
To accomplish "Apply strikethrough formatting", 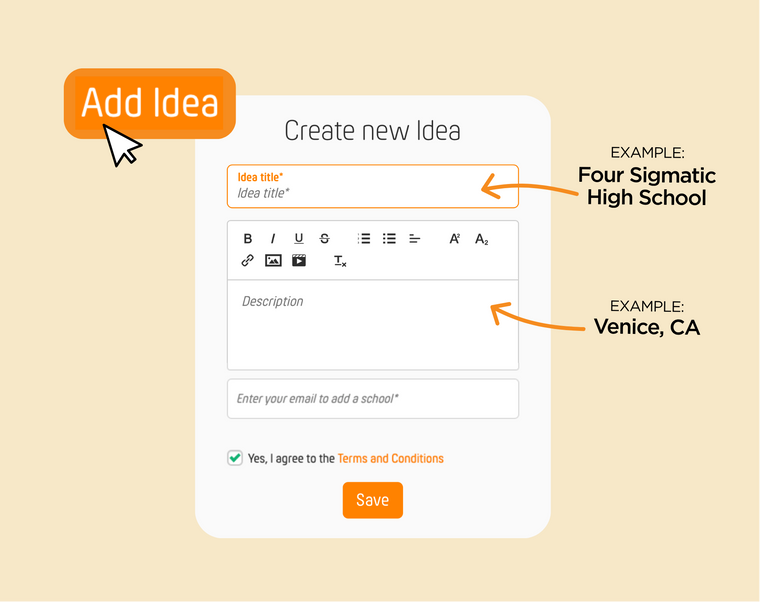I will point(324,239).
